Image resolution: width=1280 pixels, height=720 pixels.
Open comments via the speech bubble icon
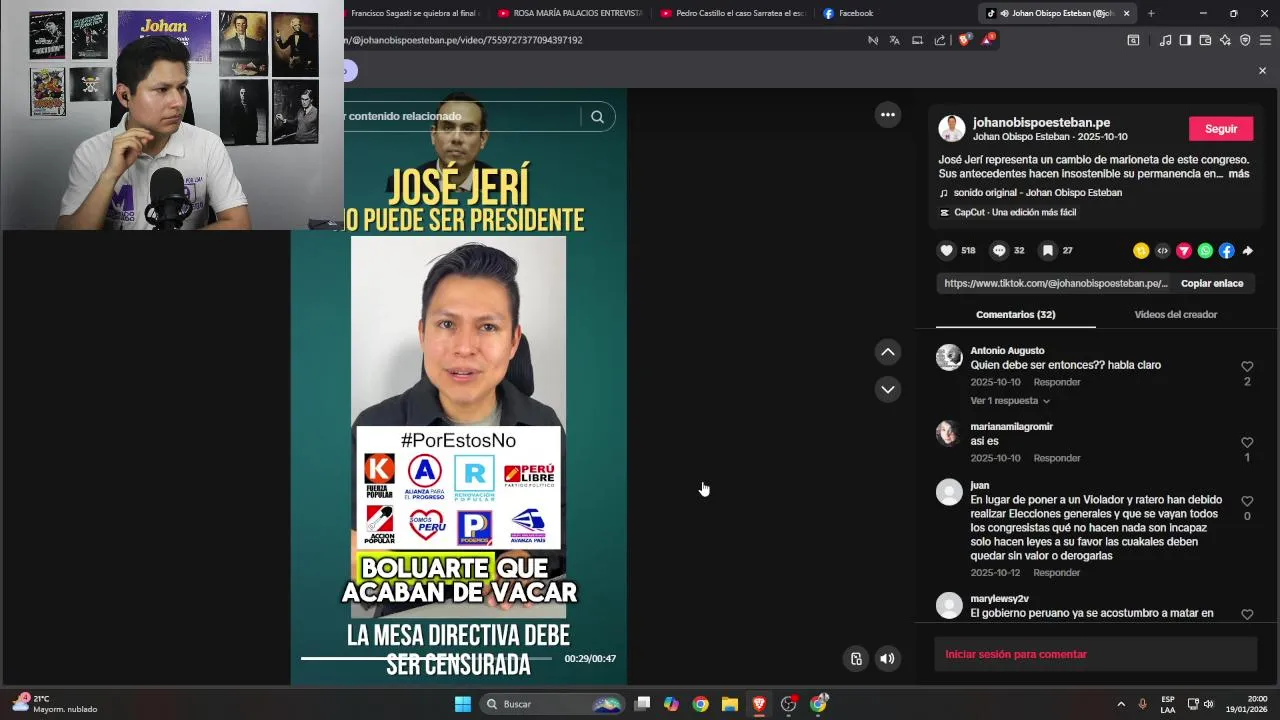pos(998,251)
